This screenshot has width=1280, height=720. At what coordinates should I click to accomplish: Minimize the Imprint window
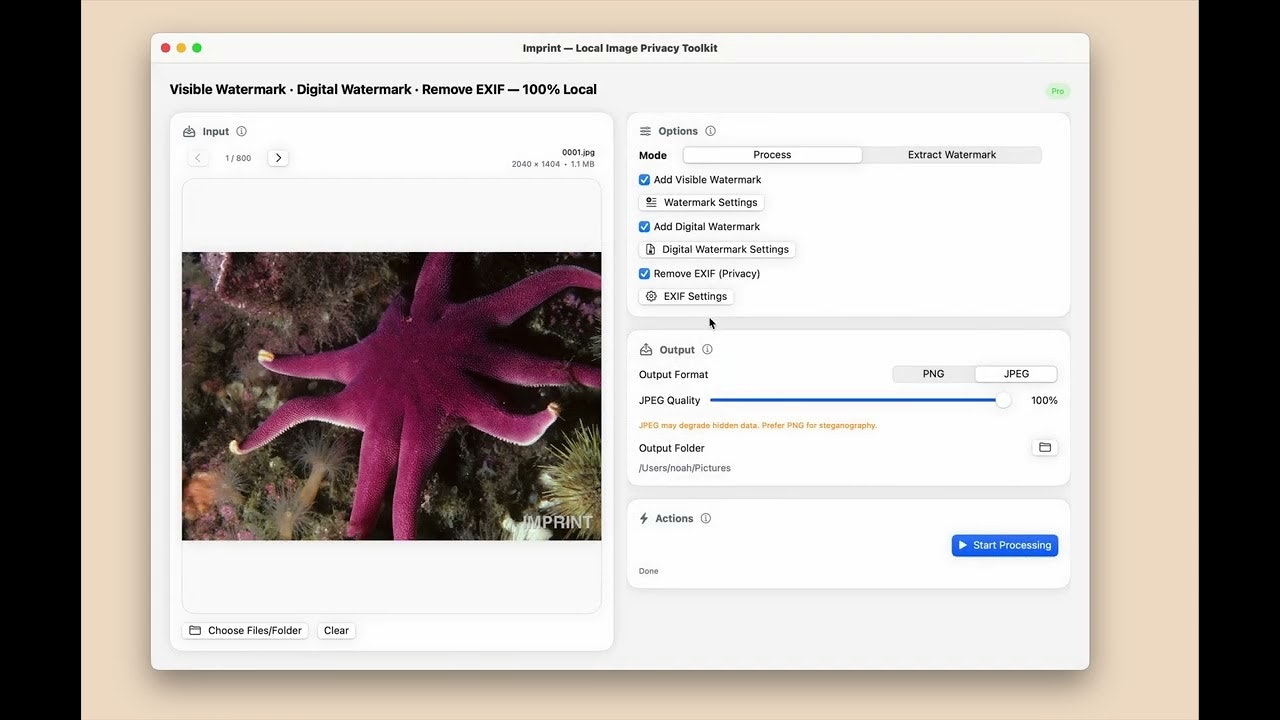coord(181,48)
